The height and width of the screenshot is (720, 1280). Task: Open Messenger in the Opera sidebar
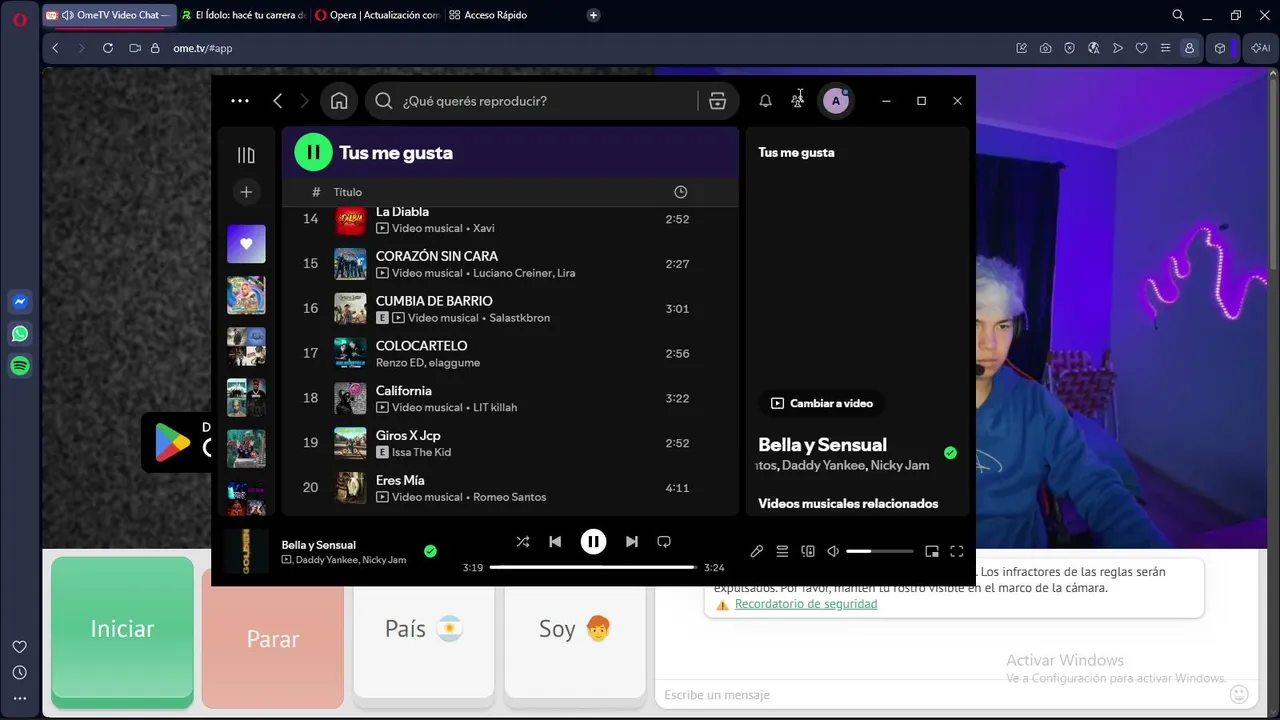point(20,302)
